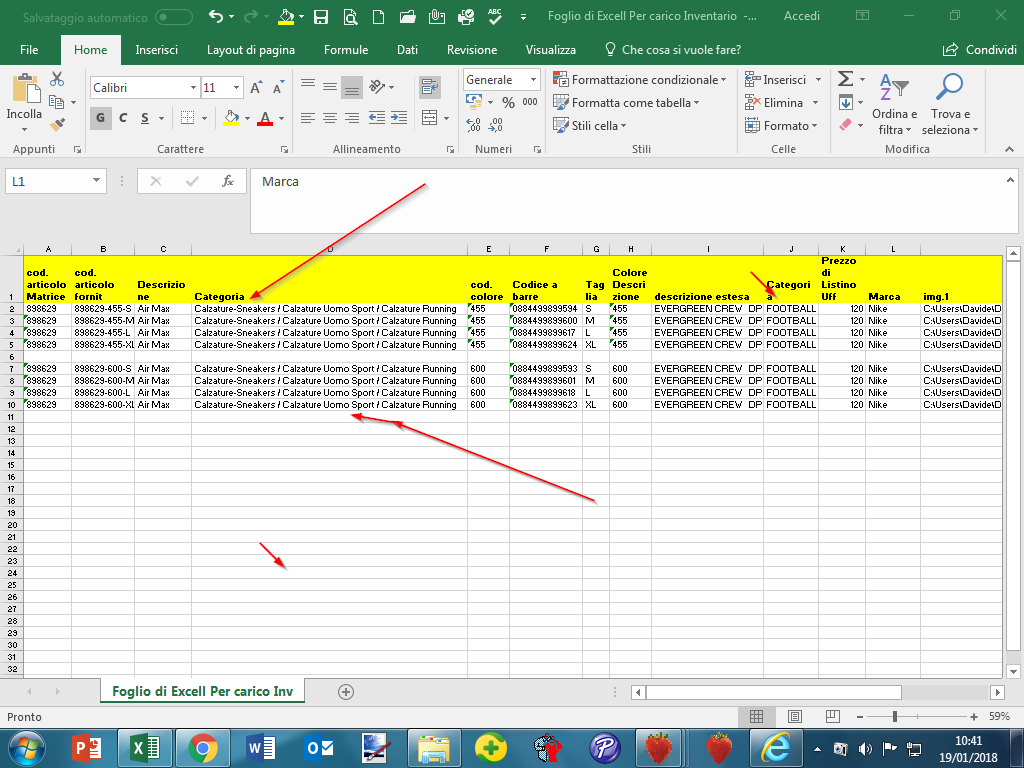Viewport: 1024px width, 768px height.
Task: Click the Center horizontal alignment icon
Action: pos(329,118)
